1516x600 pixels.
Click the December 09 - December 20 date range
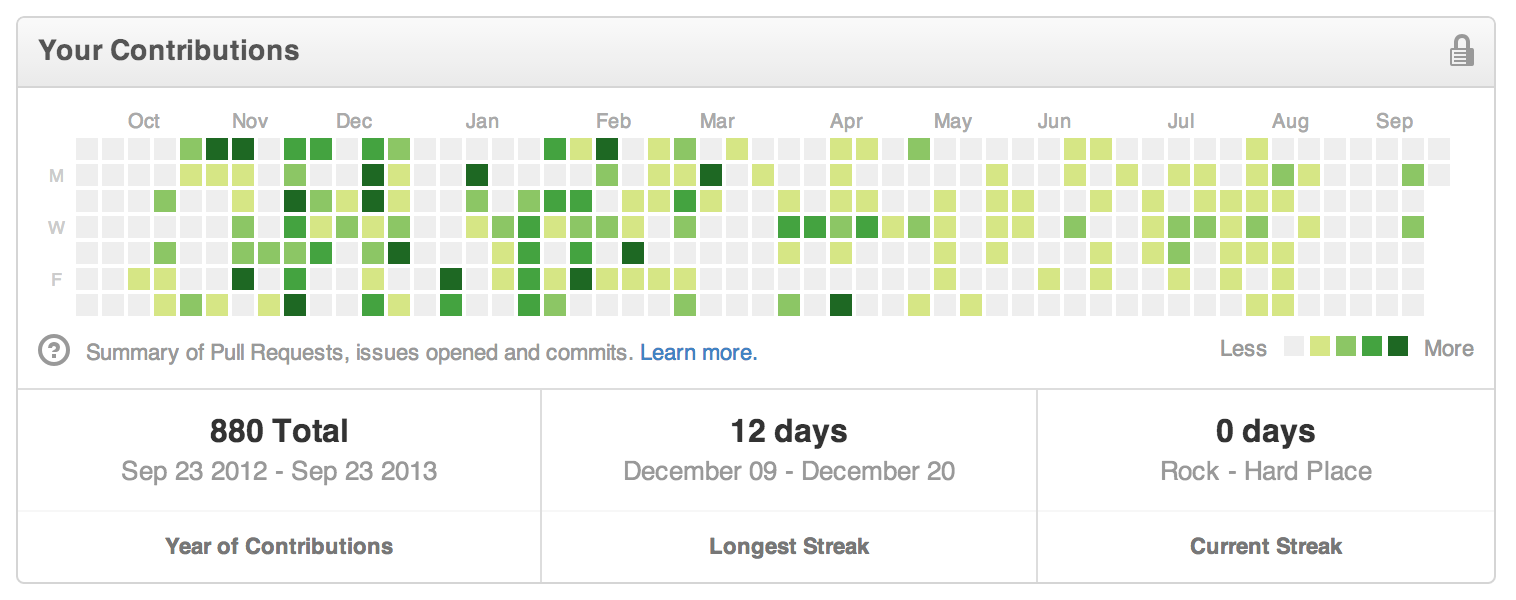[x=789, y=471]
